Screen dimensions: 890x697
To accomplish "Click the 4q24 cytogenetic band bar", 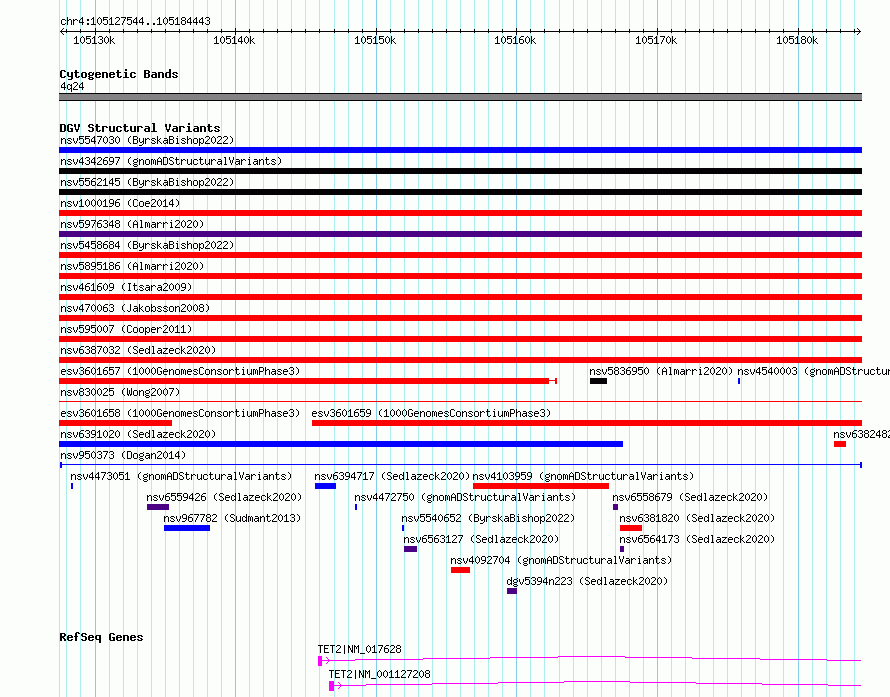I will [460, 97].
